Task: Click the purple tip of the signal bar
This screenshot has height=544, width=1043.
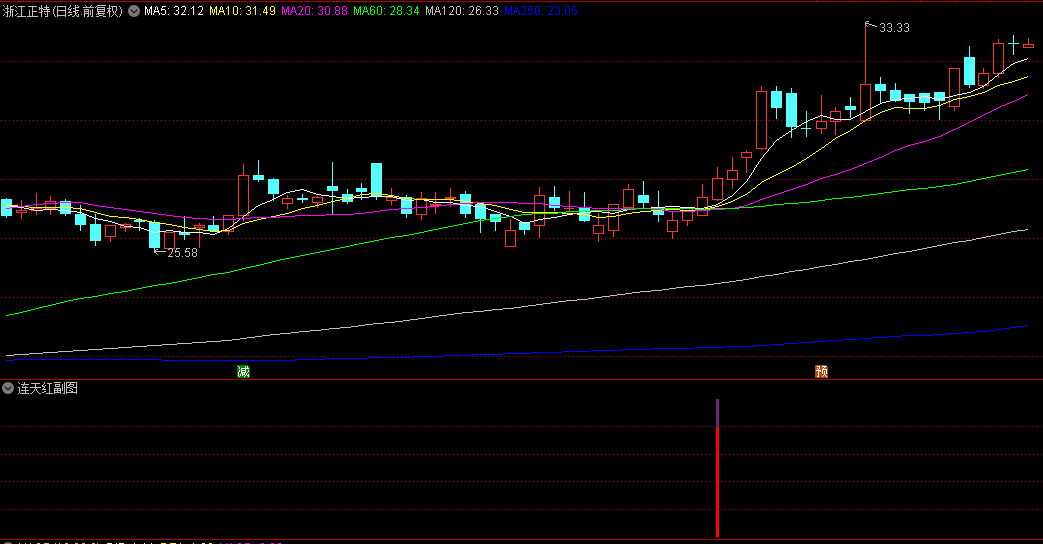Action: point(717,412)
